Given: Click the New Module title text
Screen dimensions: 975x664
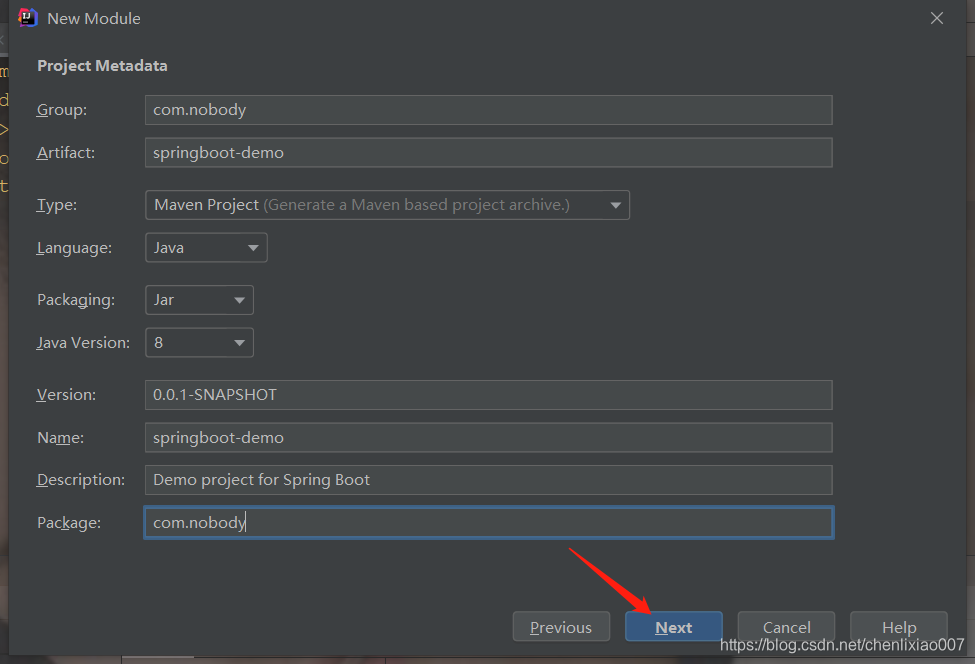Looking at the screenshot, I should (94, 19).
